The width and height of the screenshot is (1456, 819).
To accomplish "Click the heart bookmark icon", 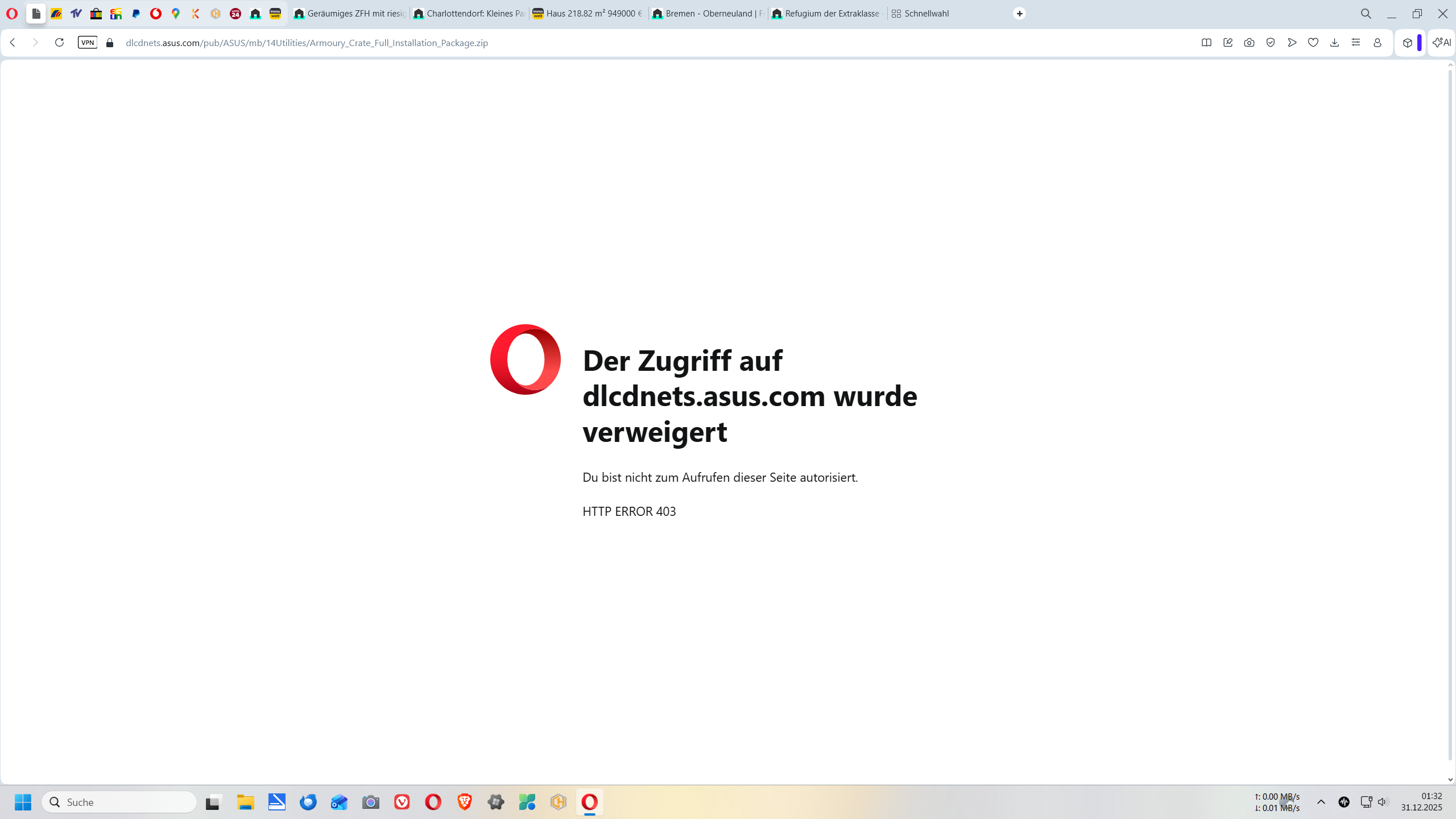I will [1313, 43].
